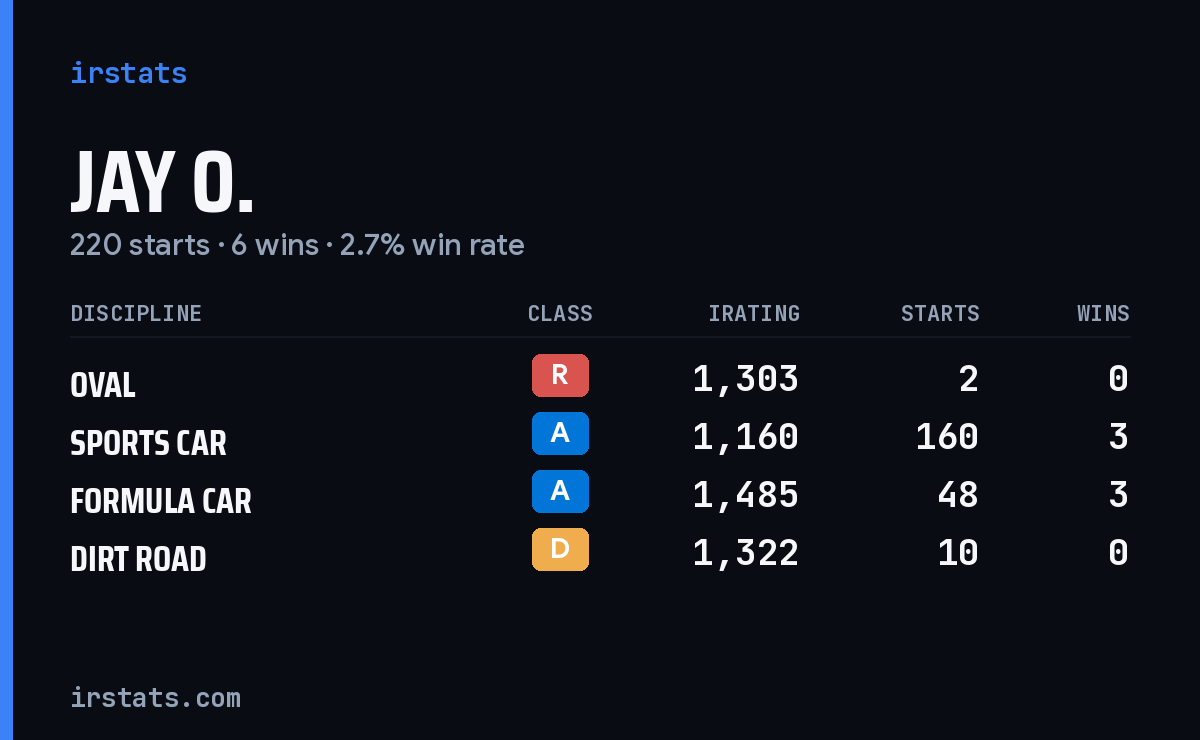The height and width of the screenshot is (740, 1200).
Task: Click the JAY O. driver name heading
Action: (162, 183)
